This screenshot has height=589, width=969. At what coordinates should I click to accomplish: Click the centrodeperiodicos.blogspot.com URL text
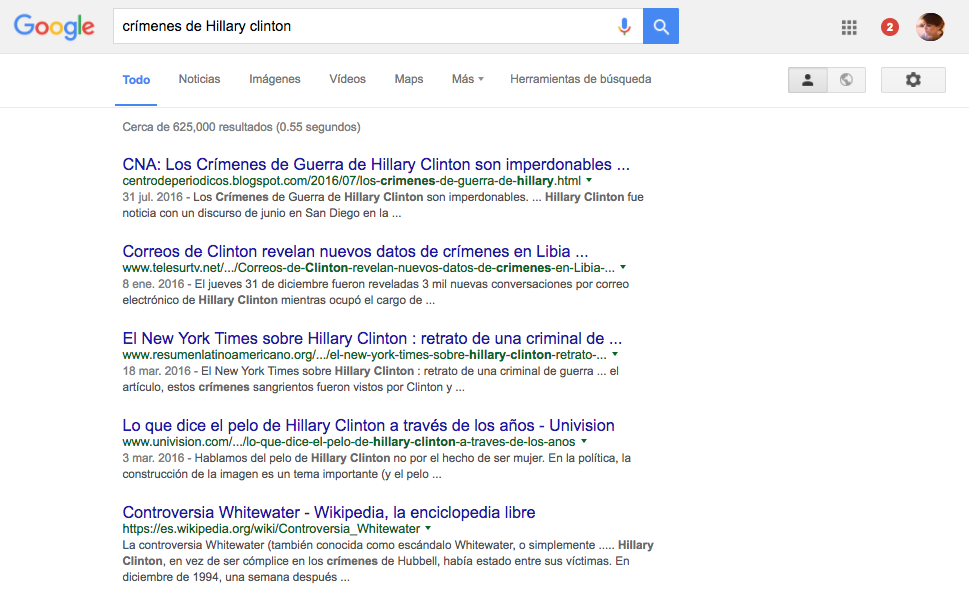[351, 181]
